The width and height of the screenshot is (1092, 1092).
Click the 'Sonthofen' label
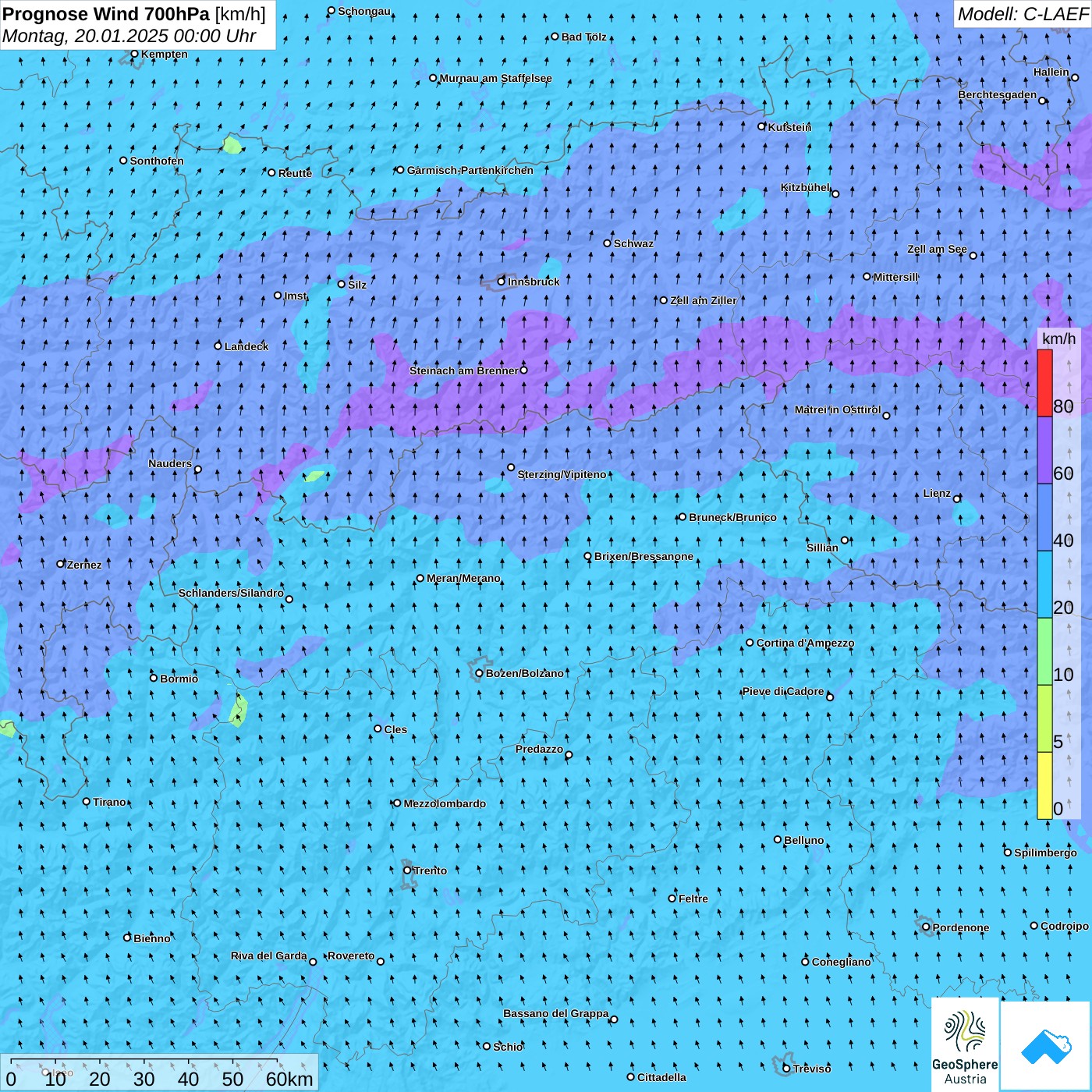click(157, 161)
